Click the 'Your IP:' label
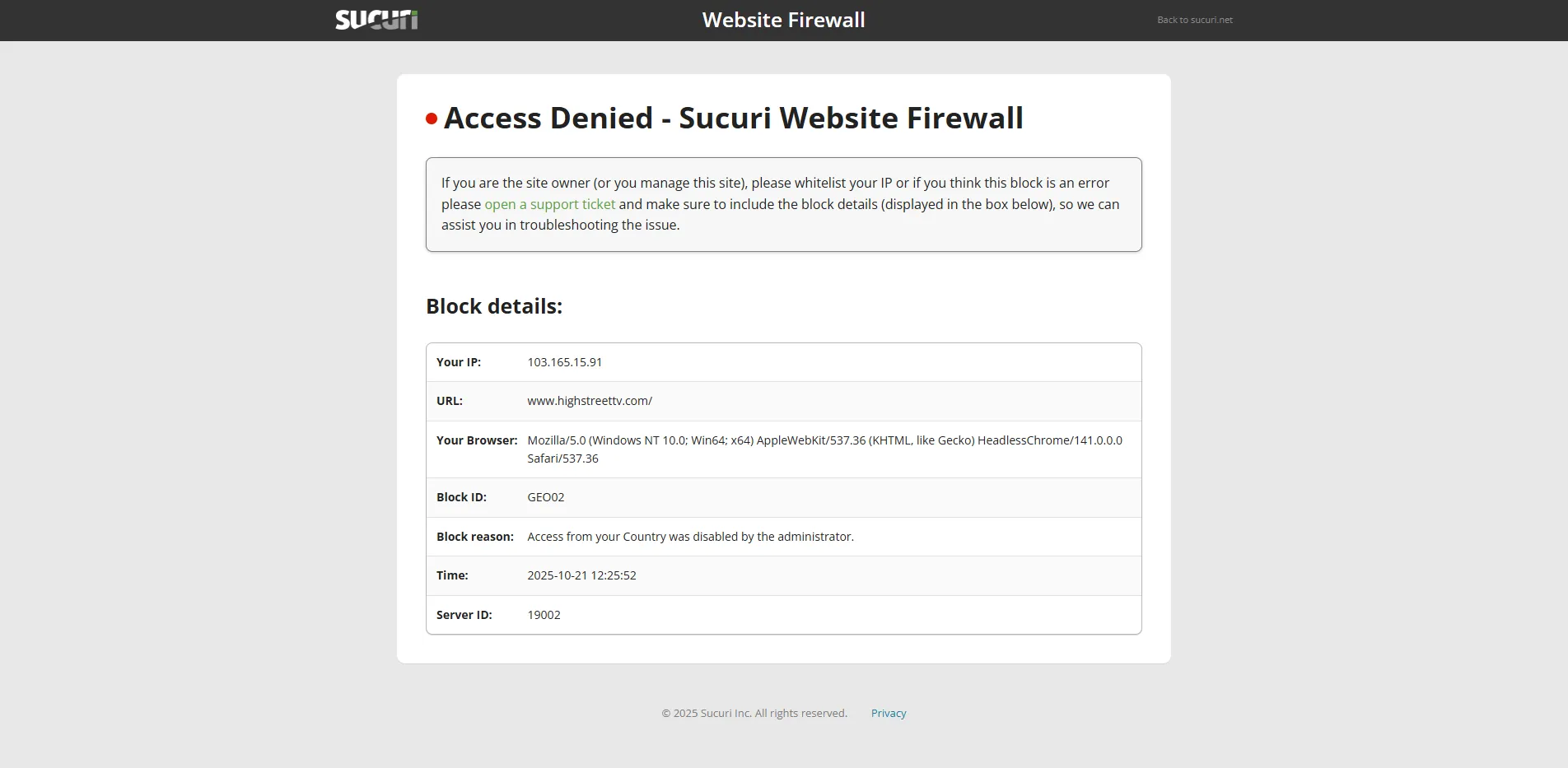1568x768 pixels. coord(459,362)
